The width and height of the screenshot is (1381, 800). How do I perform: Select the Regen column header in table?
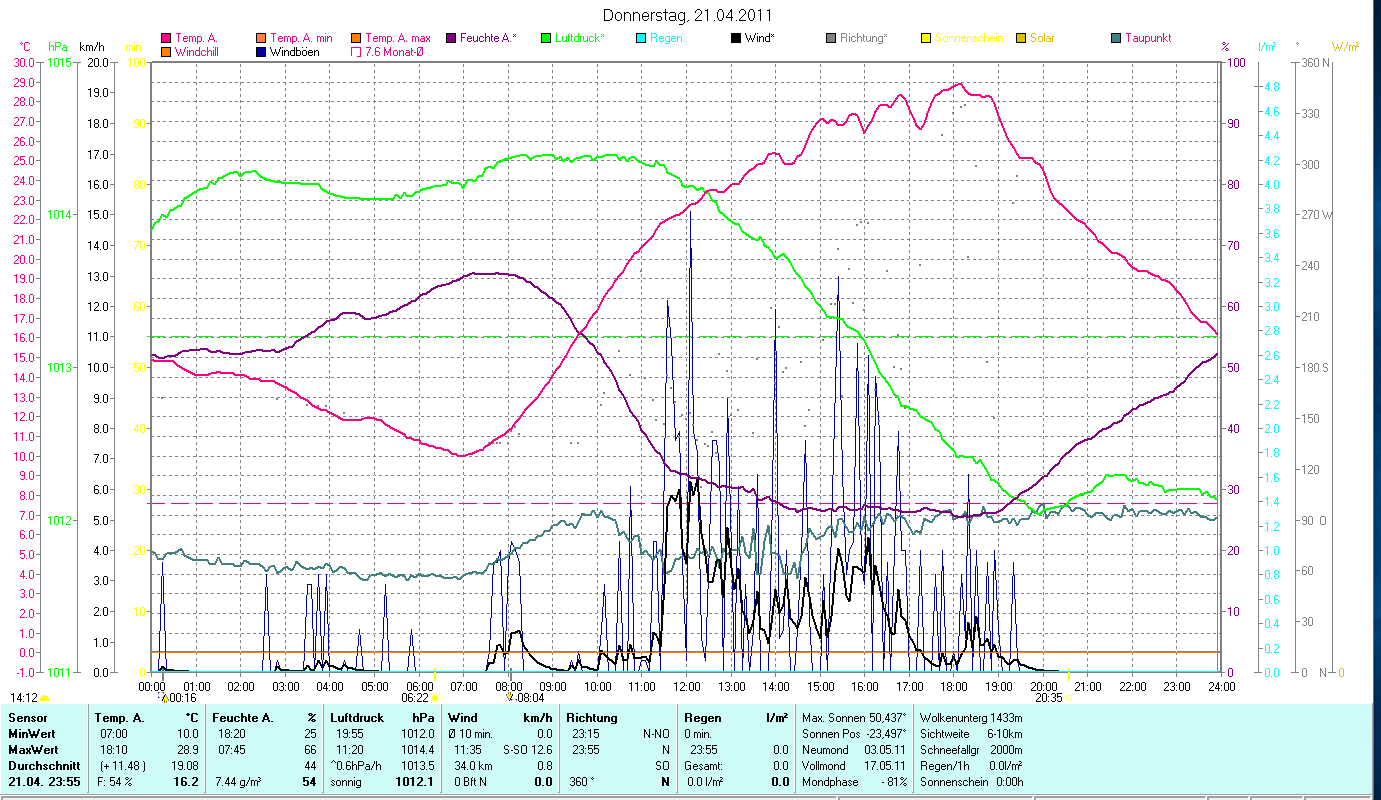[x=701, y=717]
